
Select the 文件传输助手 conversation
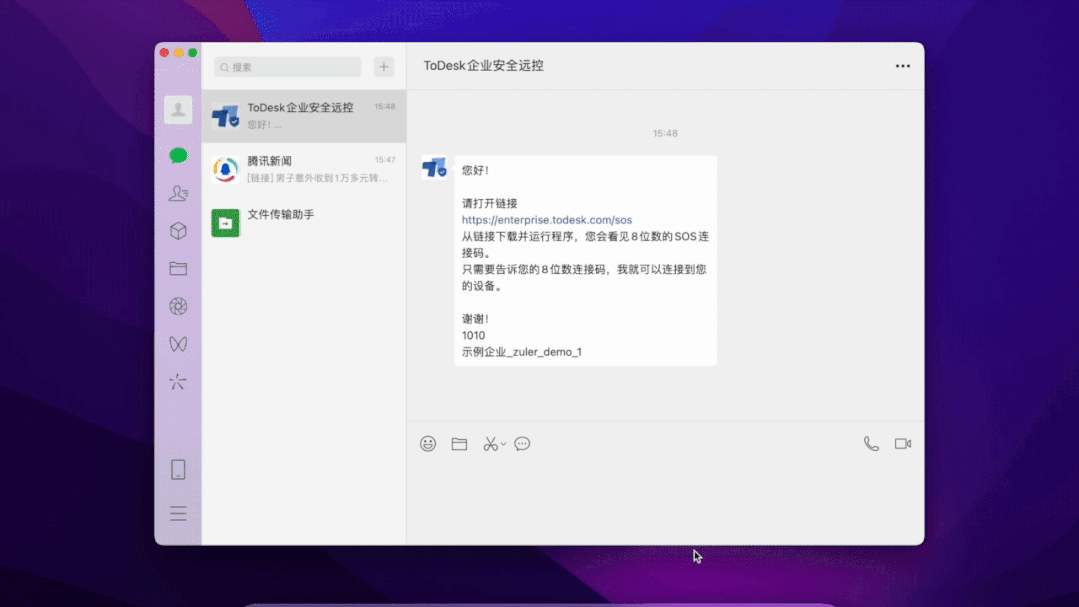[x=304, y=222]
